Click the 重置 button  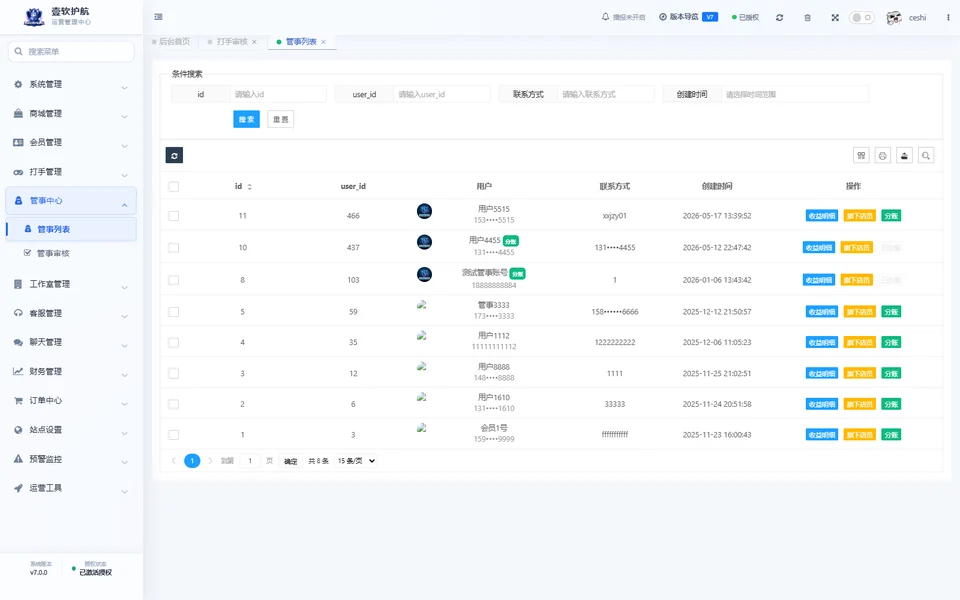(x=280, y=119)
